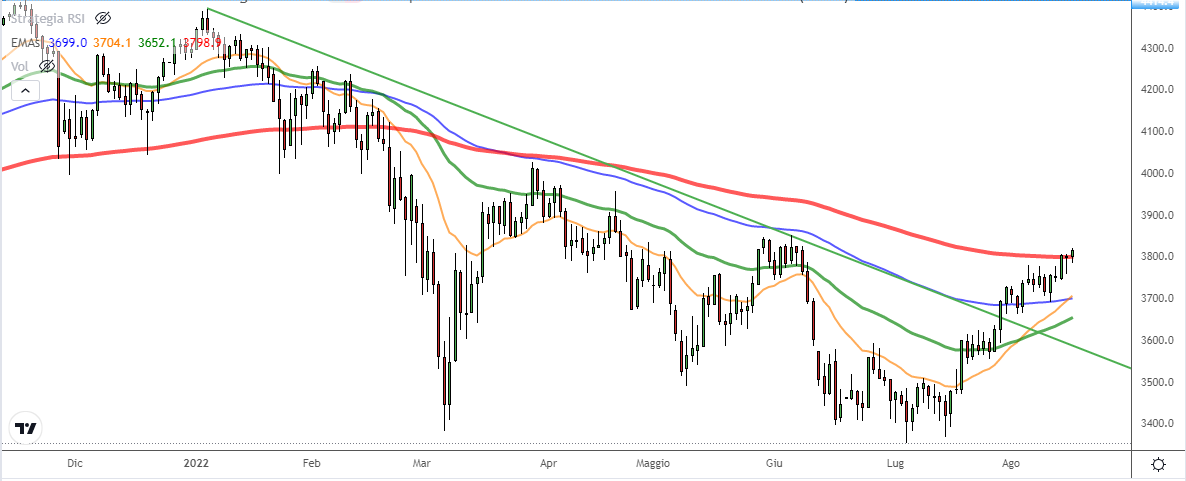
Task: Click the 2022 label on time axis
Action: (196, 464)
